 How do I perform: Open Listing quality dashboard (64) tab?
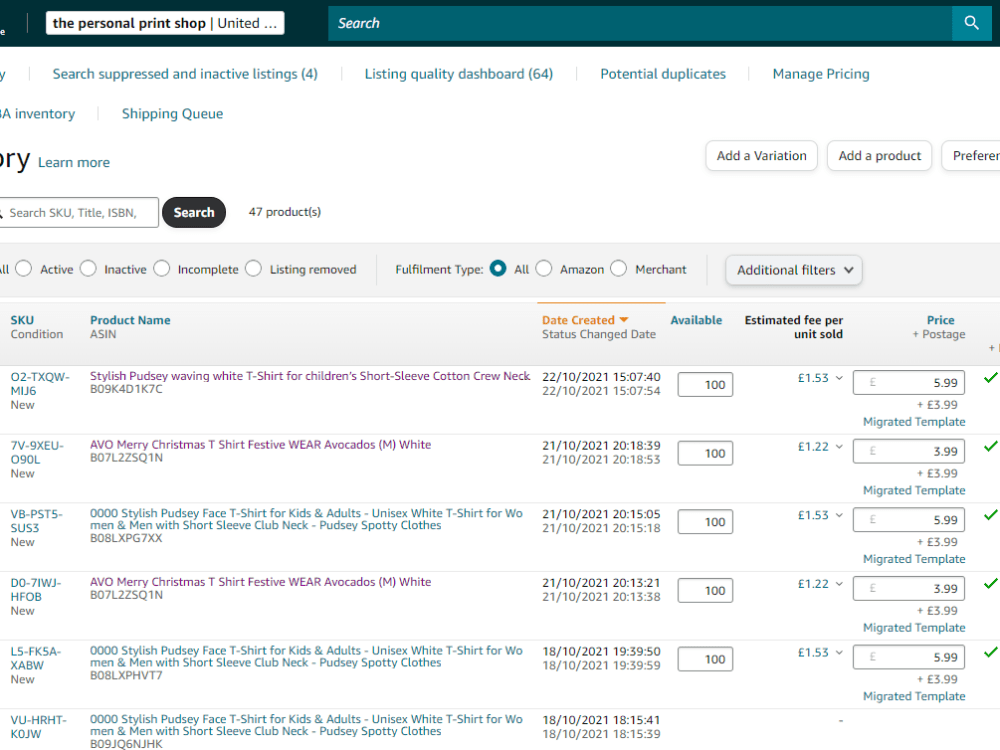pos(459,74)
